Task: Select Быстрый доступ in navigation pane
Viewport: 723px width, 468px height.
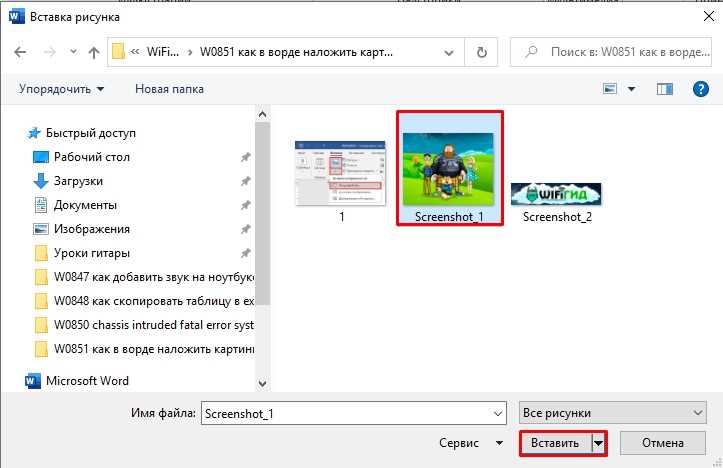Action: pyautogui.click(x=82, y=133)
